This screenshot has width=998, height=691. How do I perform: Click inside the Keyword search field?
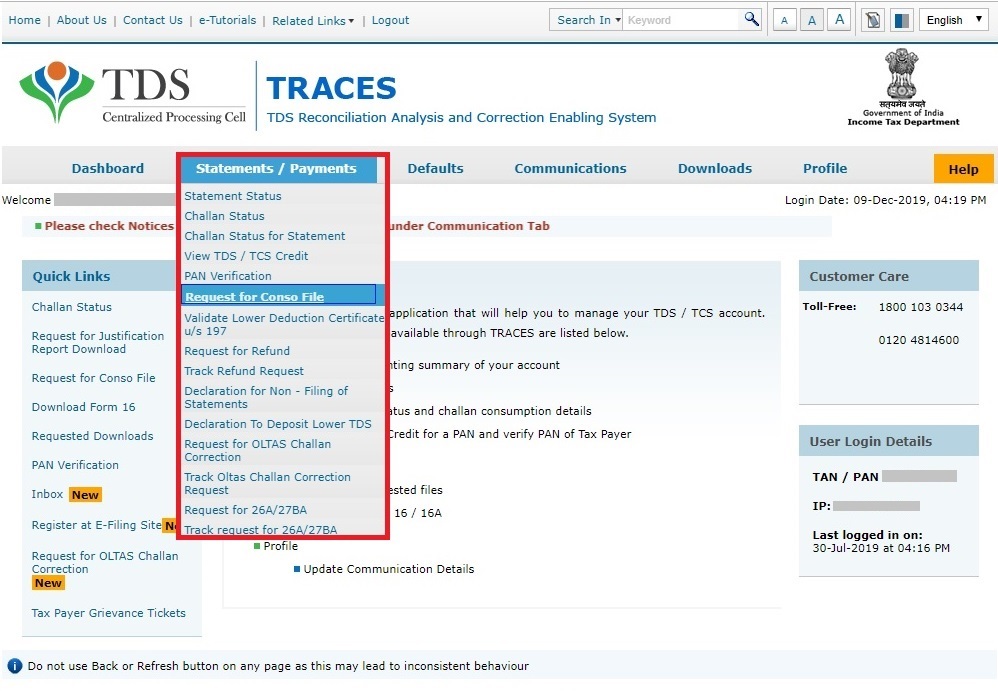pyautogui.click(x=682, y=20)
